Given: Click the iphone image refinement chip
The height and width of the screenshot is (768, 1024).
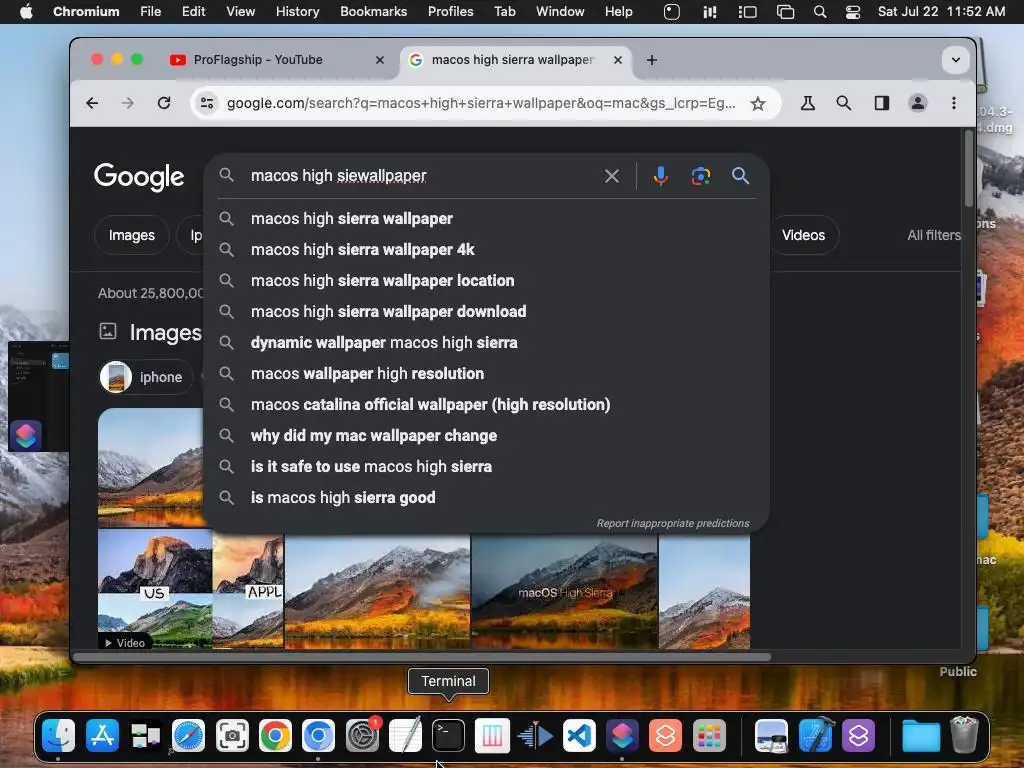Looking at the screenshot, I should click(x=147, y=377).
